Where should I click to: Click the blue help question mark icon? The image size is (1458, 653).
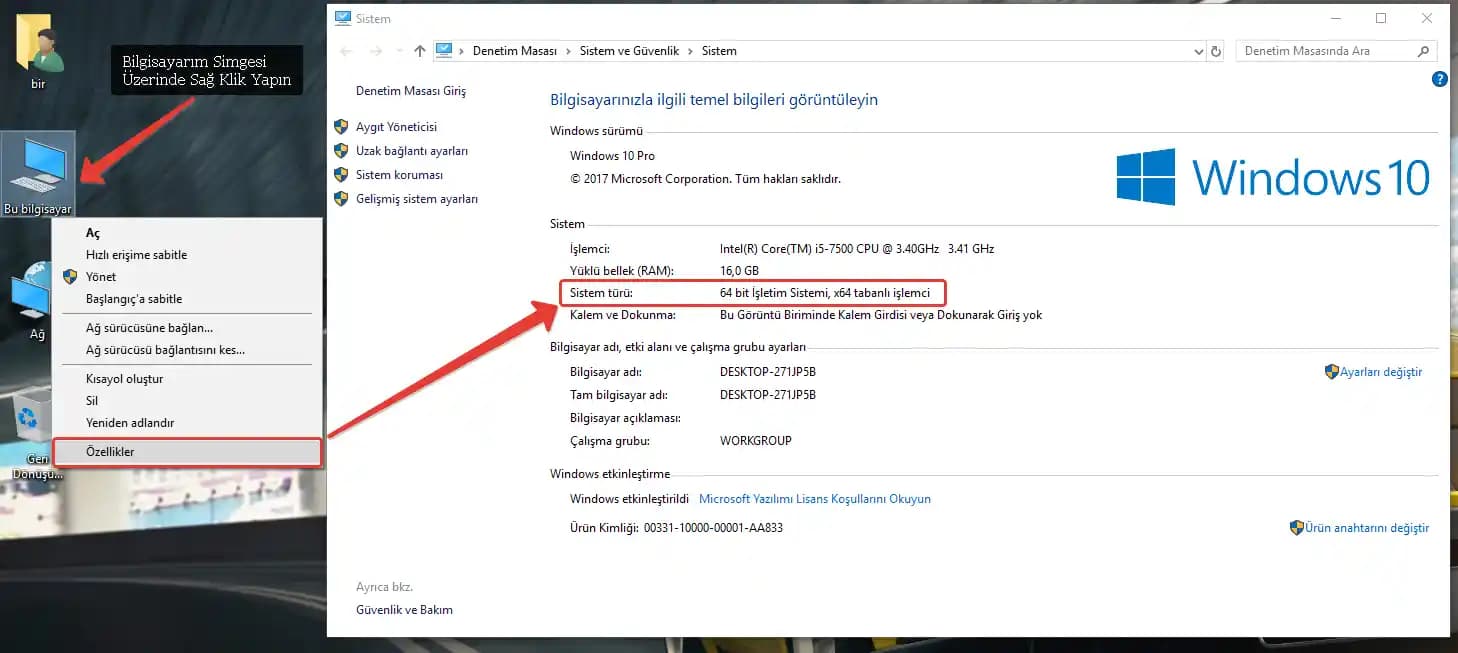(1439, 79)
